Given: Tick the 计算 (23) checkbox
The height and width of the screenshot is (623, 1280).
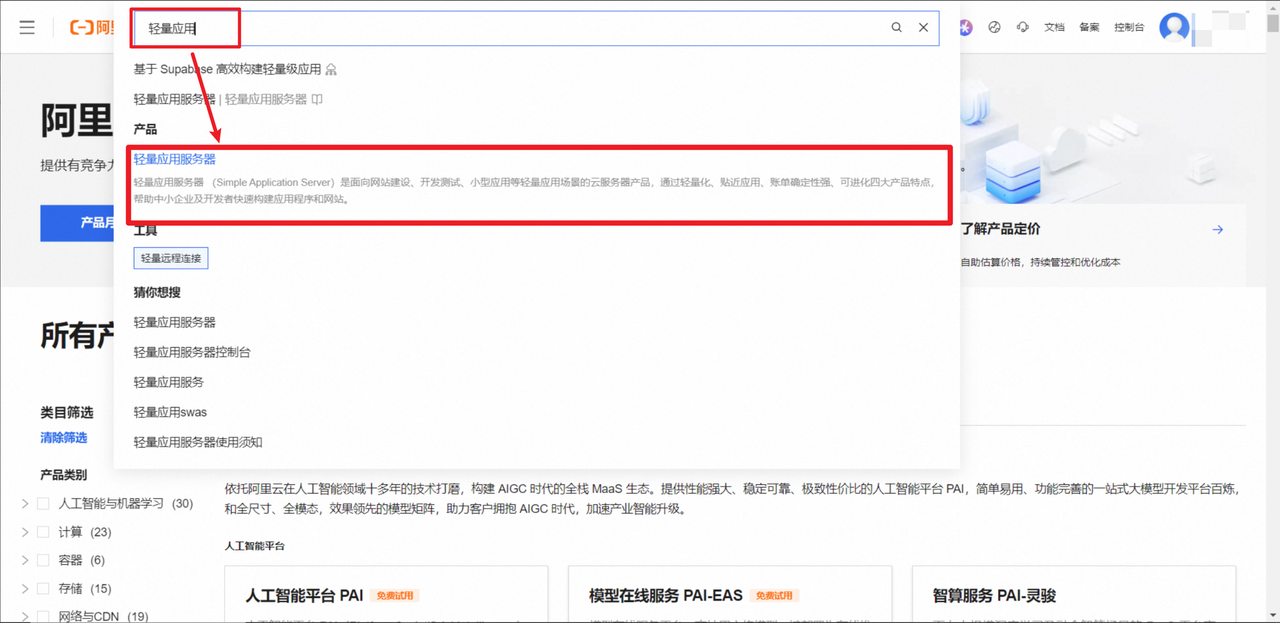Looking at the screenshot, I should [x=43, y=532].
